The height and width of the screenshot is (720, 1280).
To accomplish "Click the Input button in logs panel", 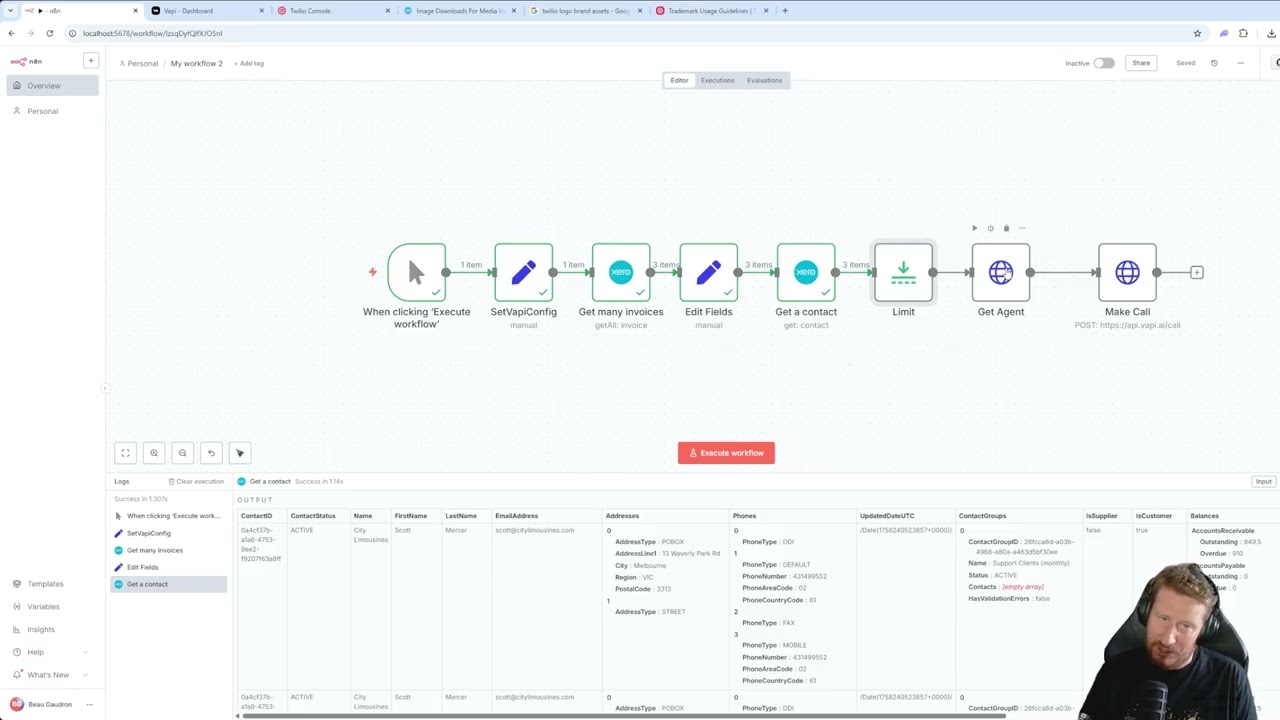I will [1263, 481].
